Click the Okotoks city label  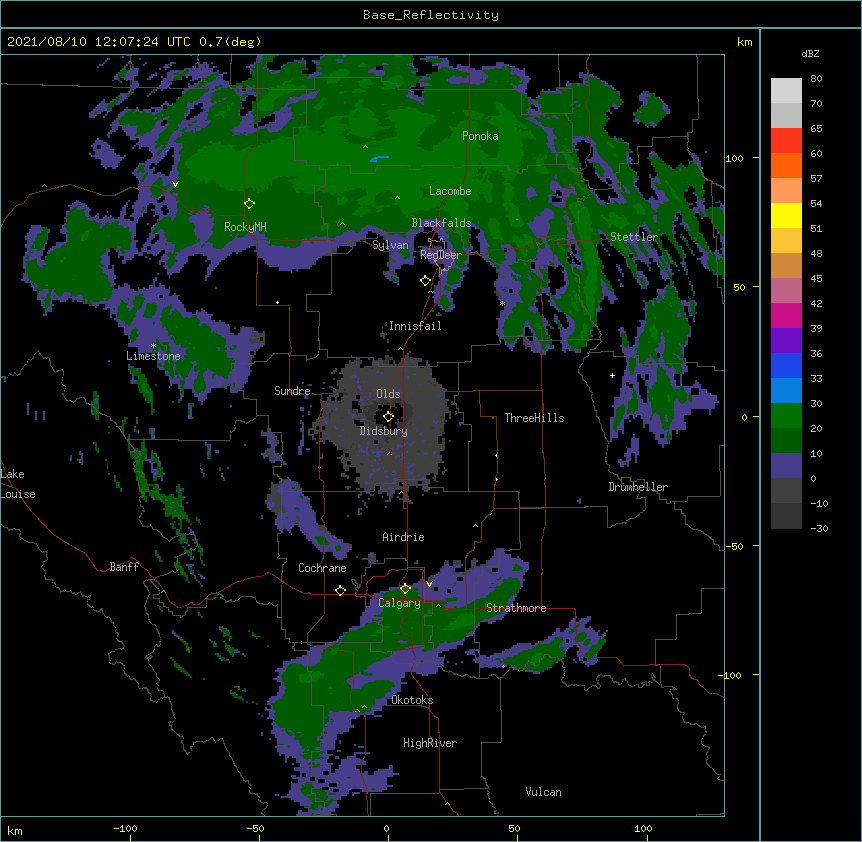pos(412,700)
